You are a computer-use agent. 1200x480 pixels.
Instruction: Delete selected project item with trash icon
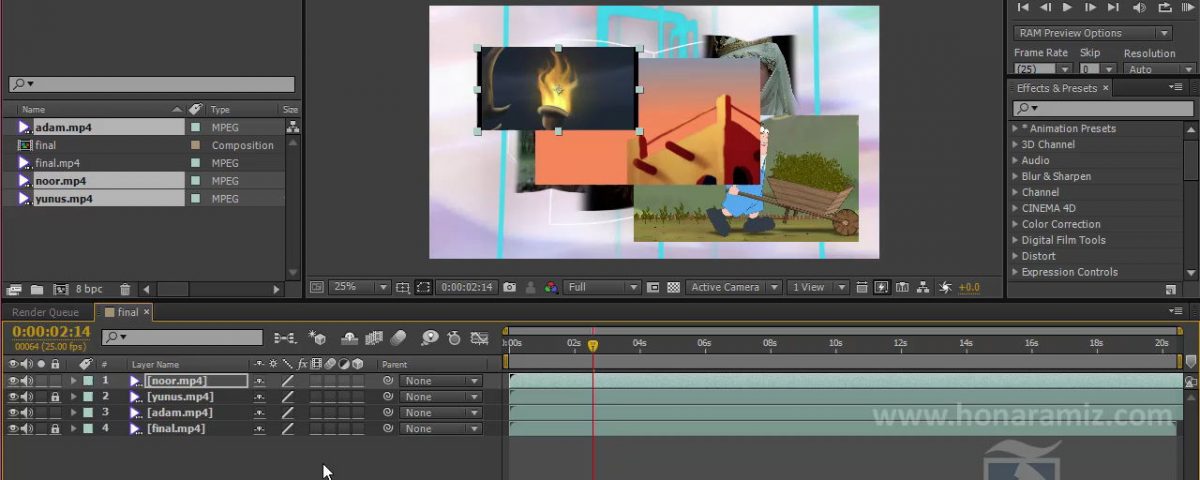(x=124, y=289)
